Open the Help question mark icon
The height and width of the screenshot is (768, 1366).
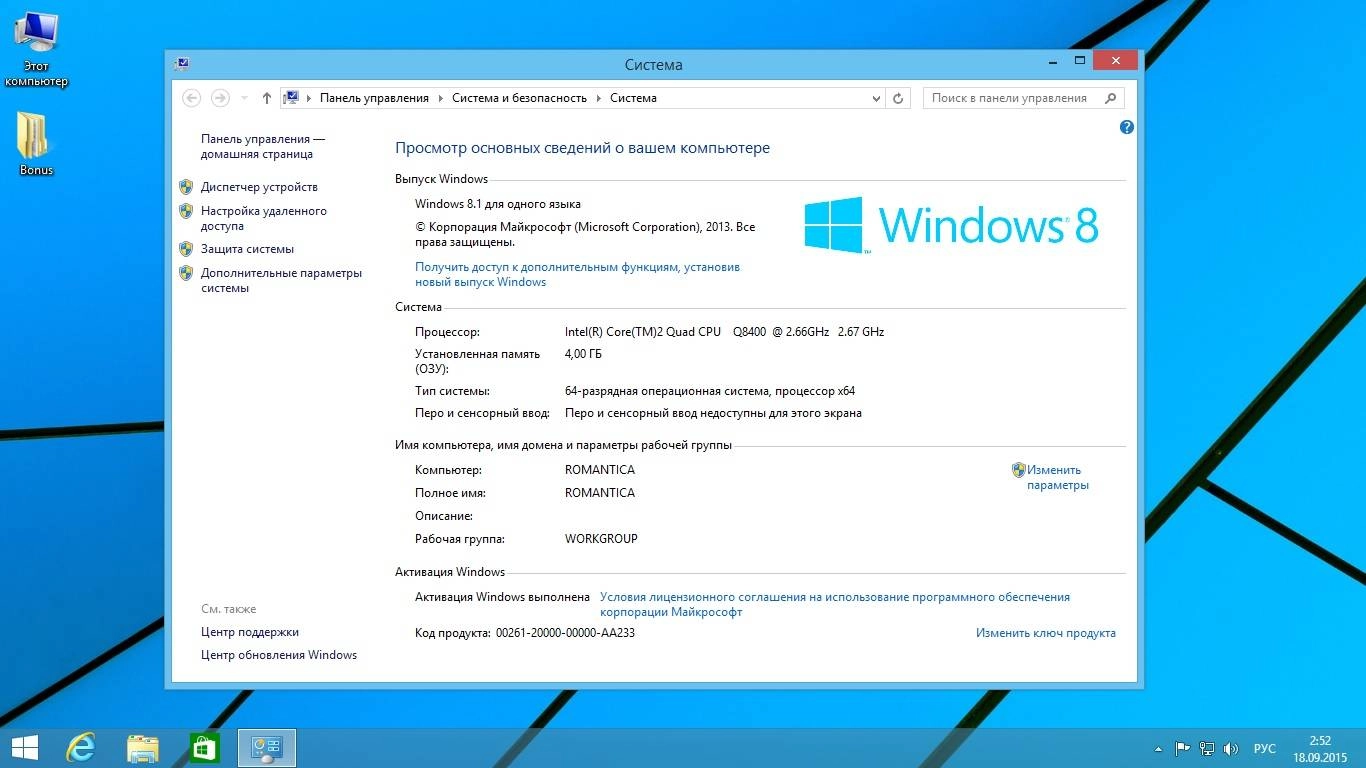coord(1127,127)
